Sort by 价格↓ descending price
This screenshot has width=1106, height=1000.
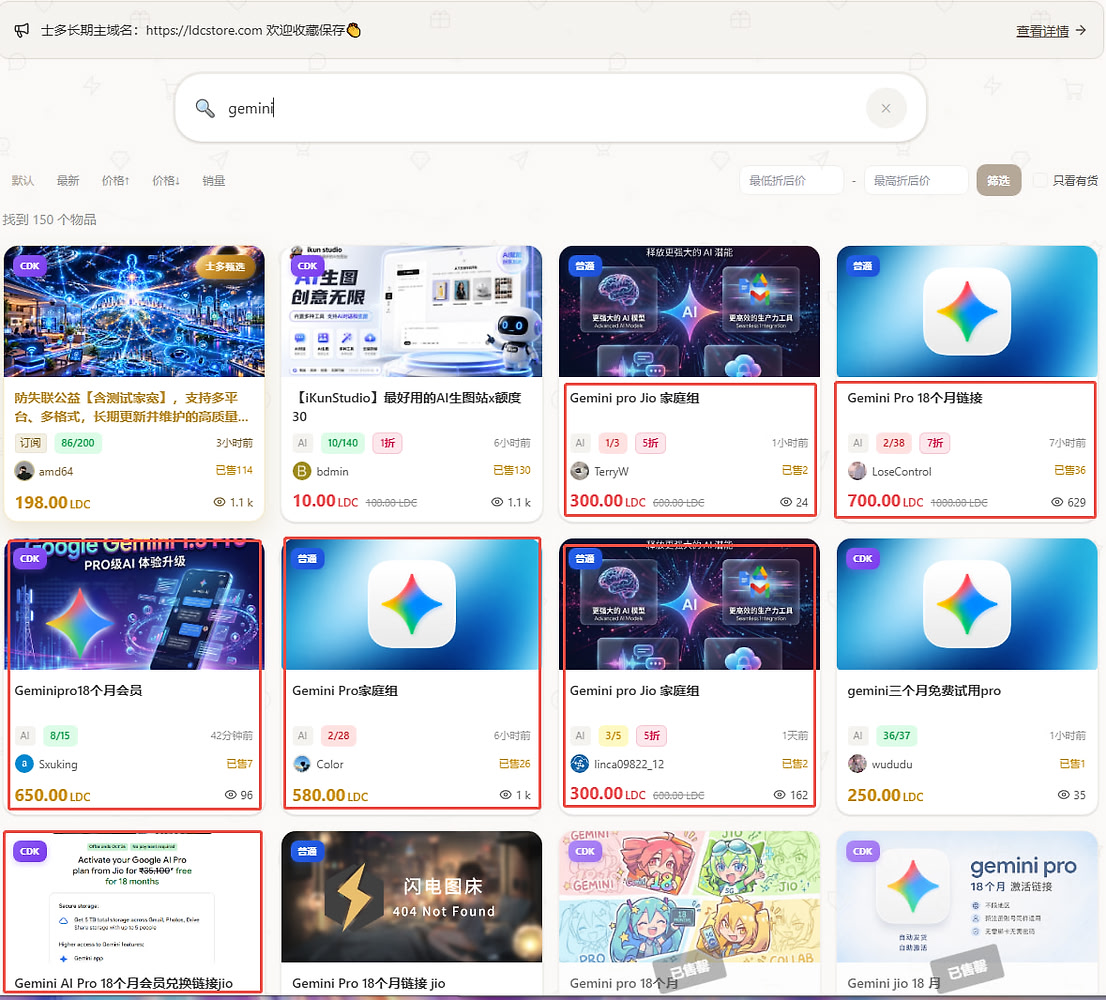pos(166,181)
